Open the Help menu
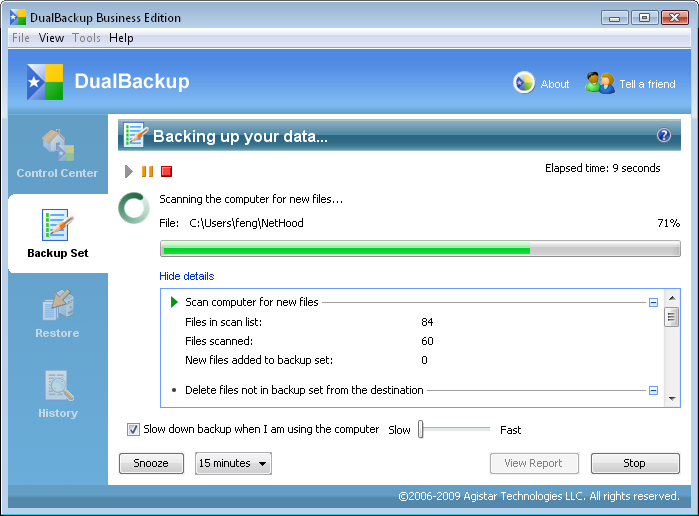This screenshot has width=699, height=516. (121, 38)
